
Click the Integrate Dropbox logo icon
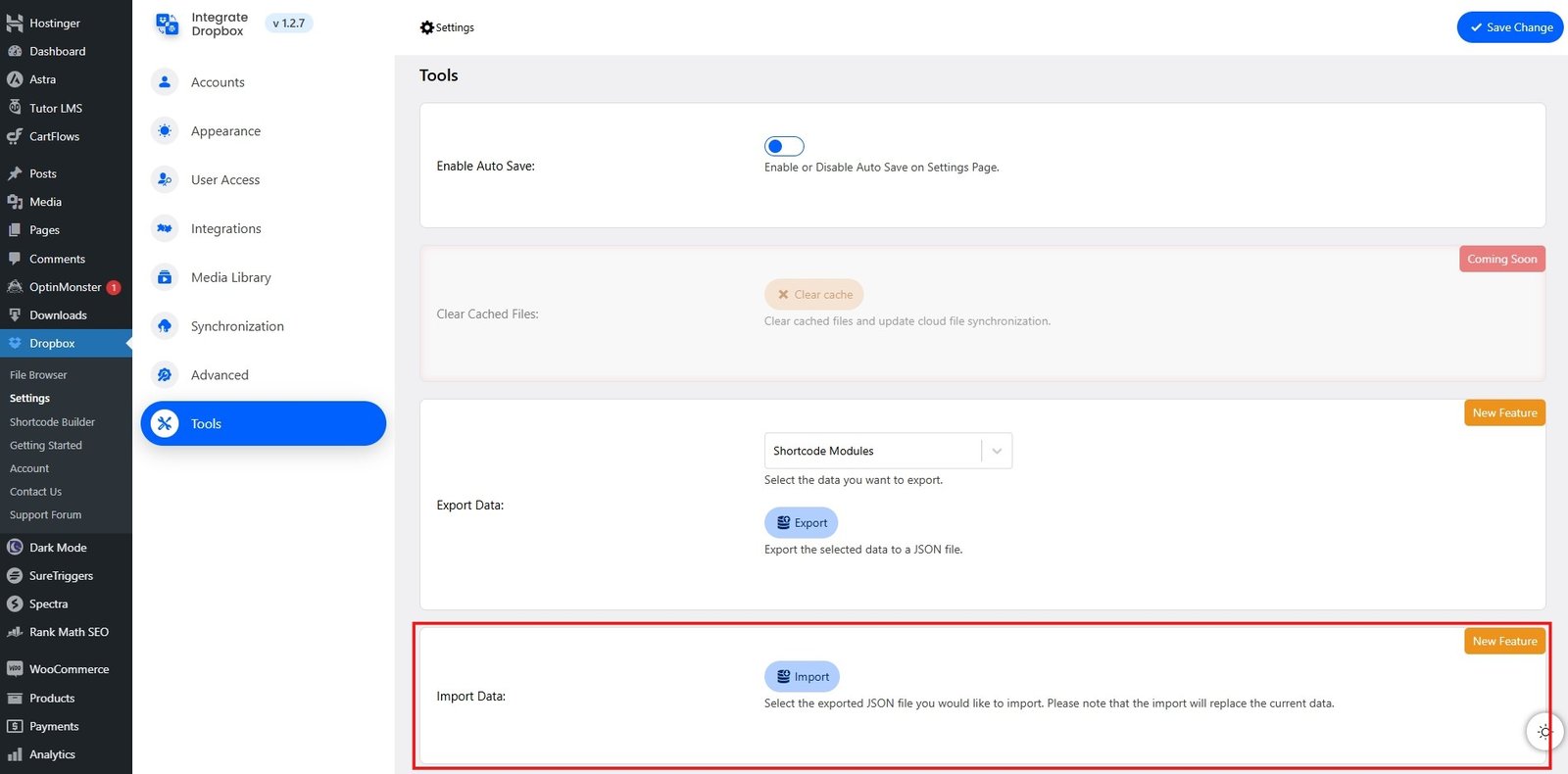pyautogui.click(x=168, y=24)
